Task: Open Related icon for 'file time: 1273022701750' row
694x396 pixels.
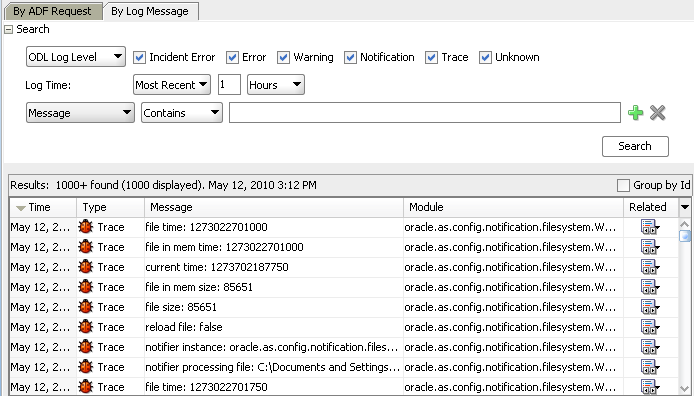Action: (x=650, y=387)
